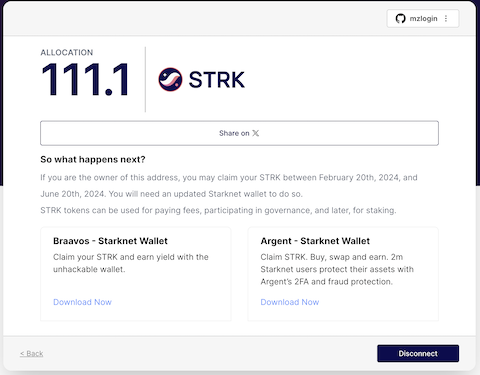
Task: Click the Starknet STRK token logo
Action: tap(170, 79)
